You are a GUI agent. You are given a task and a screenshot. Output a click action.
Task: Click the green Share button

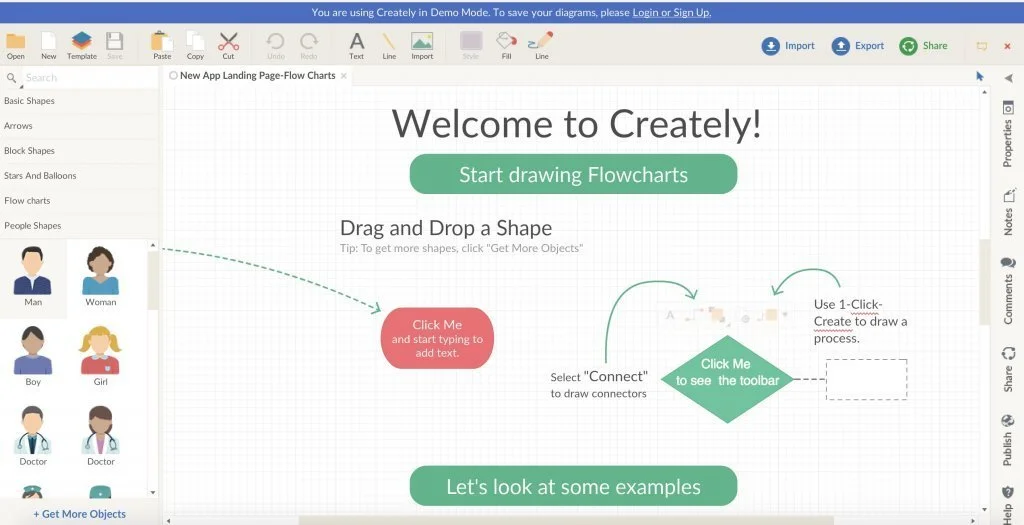923,46
